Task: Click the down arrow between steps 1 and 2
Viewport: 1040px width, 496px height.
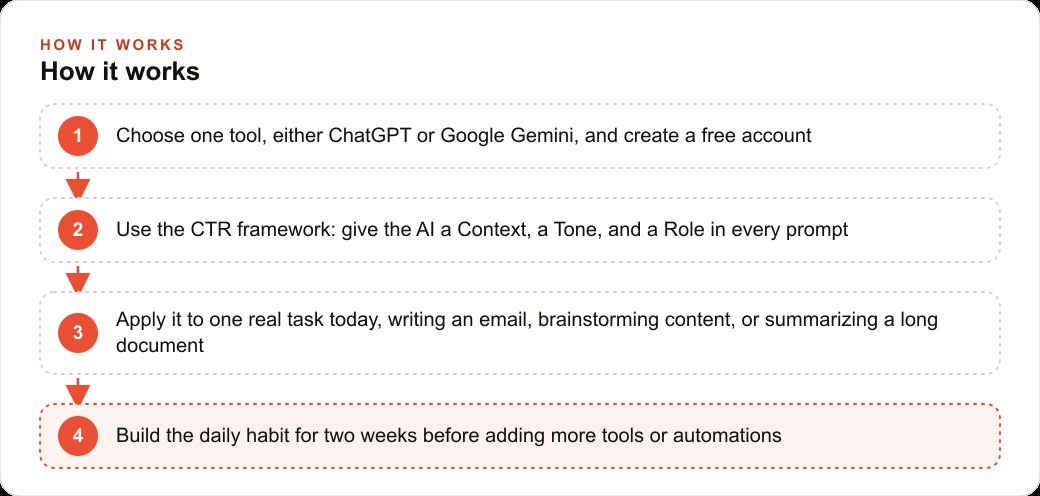Action: click(78, 184)
